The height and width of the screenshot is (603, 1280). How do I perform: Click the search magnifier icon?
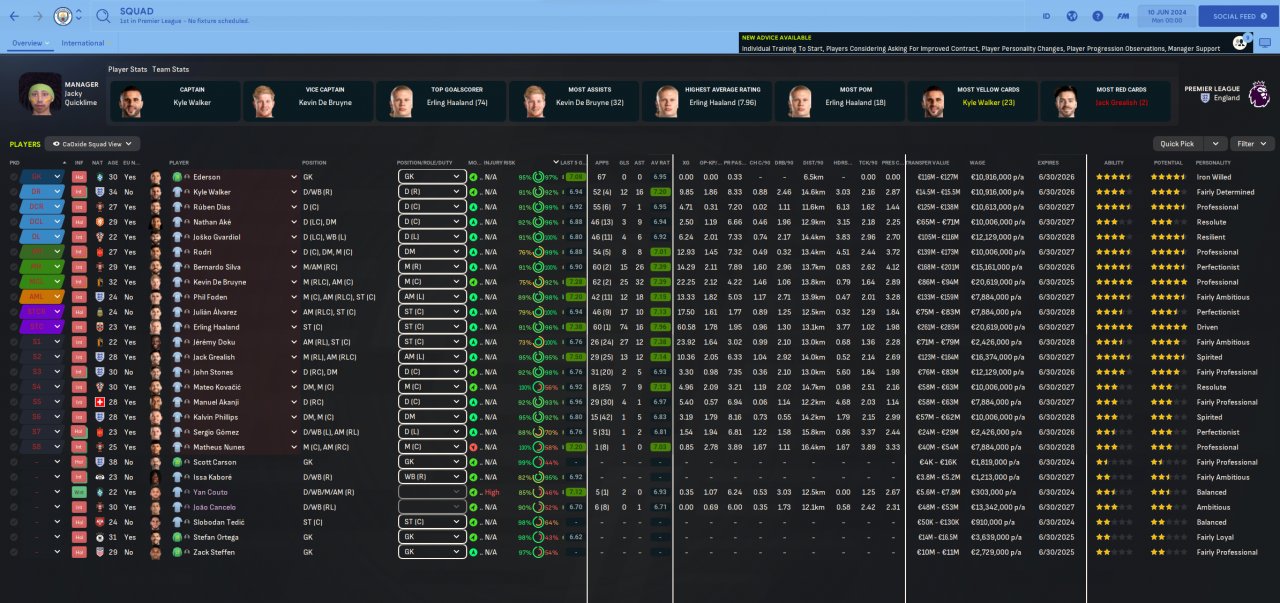(x=103, y=16)
